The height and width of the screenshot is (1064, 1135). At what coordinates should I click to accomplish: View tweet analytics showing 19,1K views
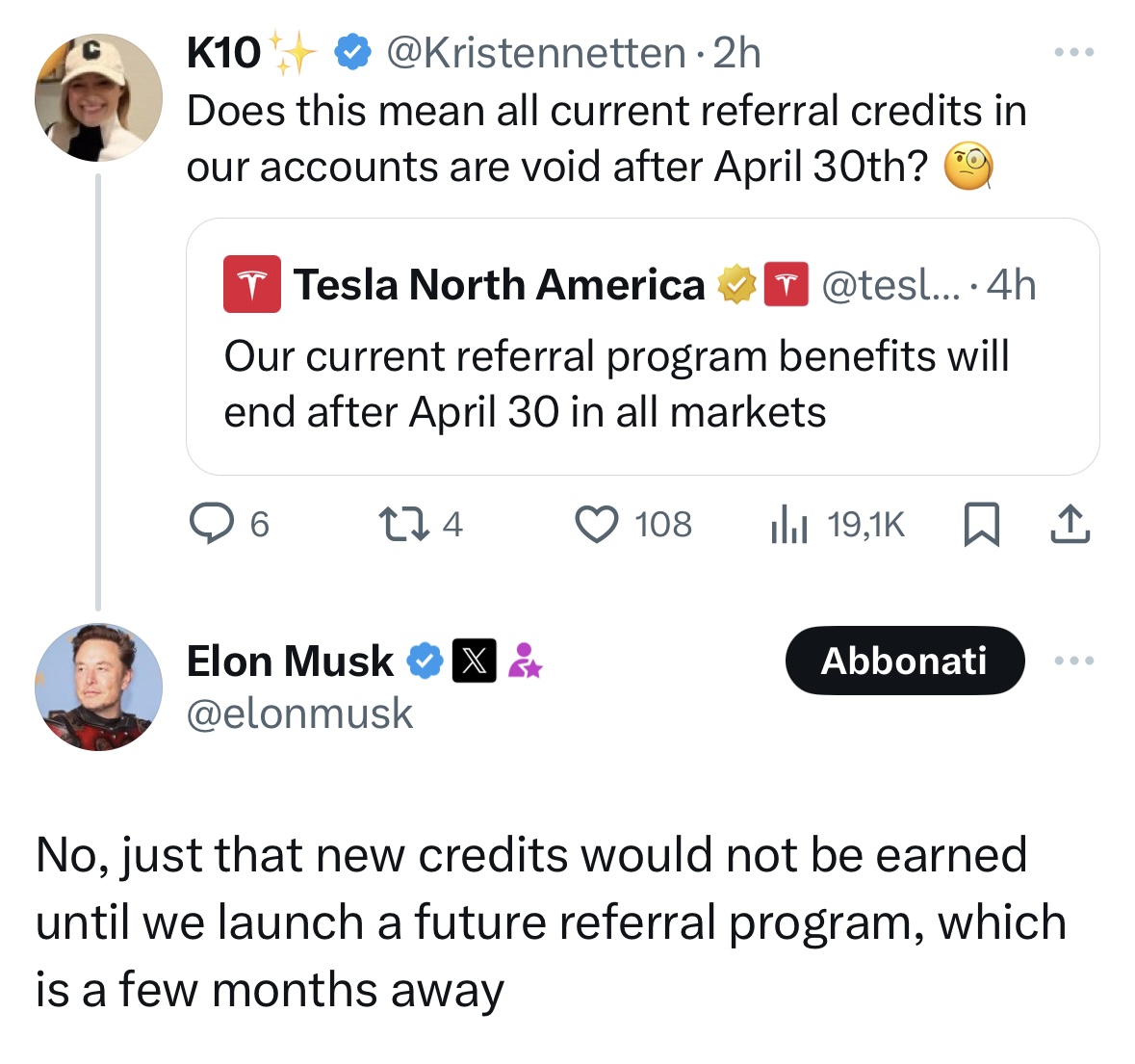pyautogui.click(x=838, y=524)
